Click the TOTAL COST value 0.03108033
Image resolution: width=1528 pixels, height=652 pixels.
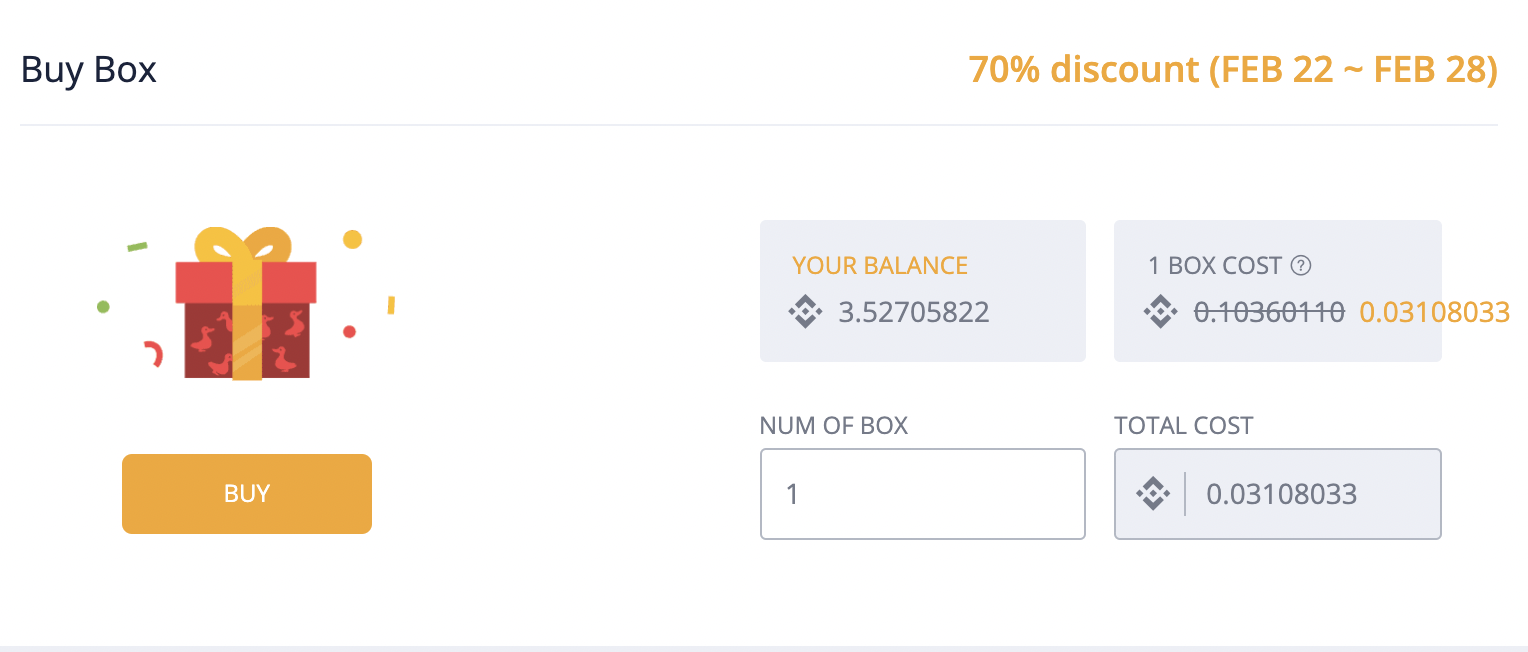[x=1281, y=494]
